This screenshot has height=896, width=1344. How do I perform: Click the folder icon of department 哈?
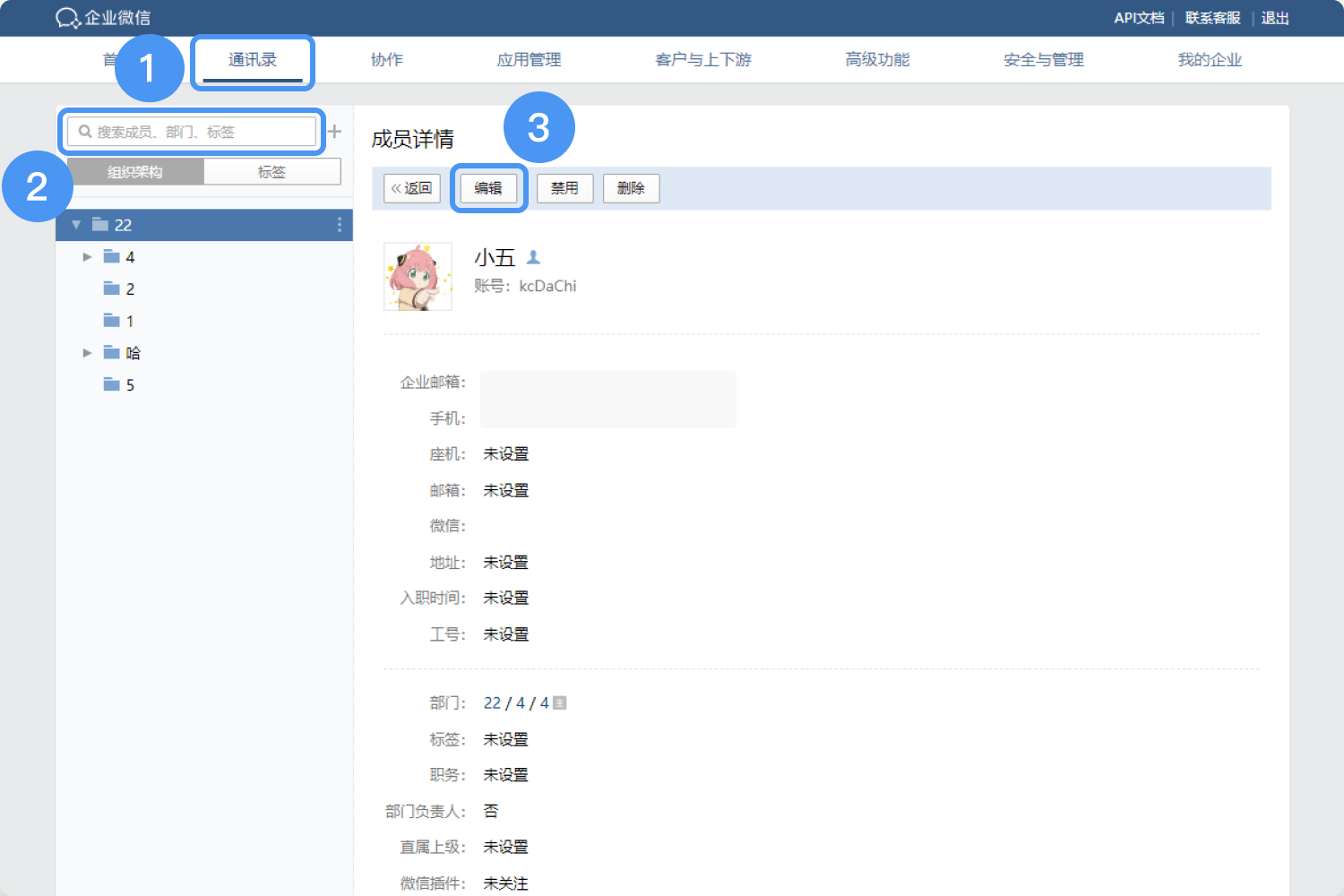[111, 353]
